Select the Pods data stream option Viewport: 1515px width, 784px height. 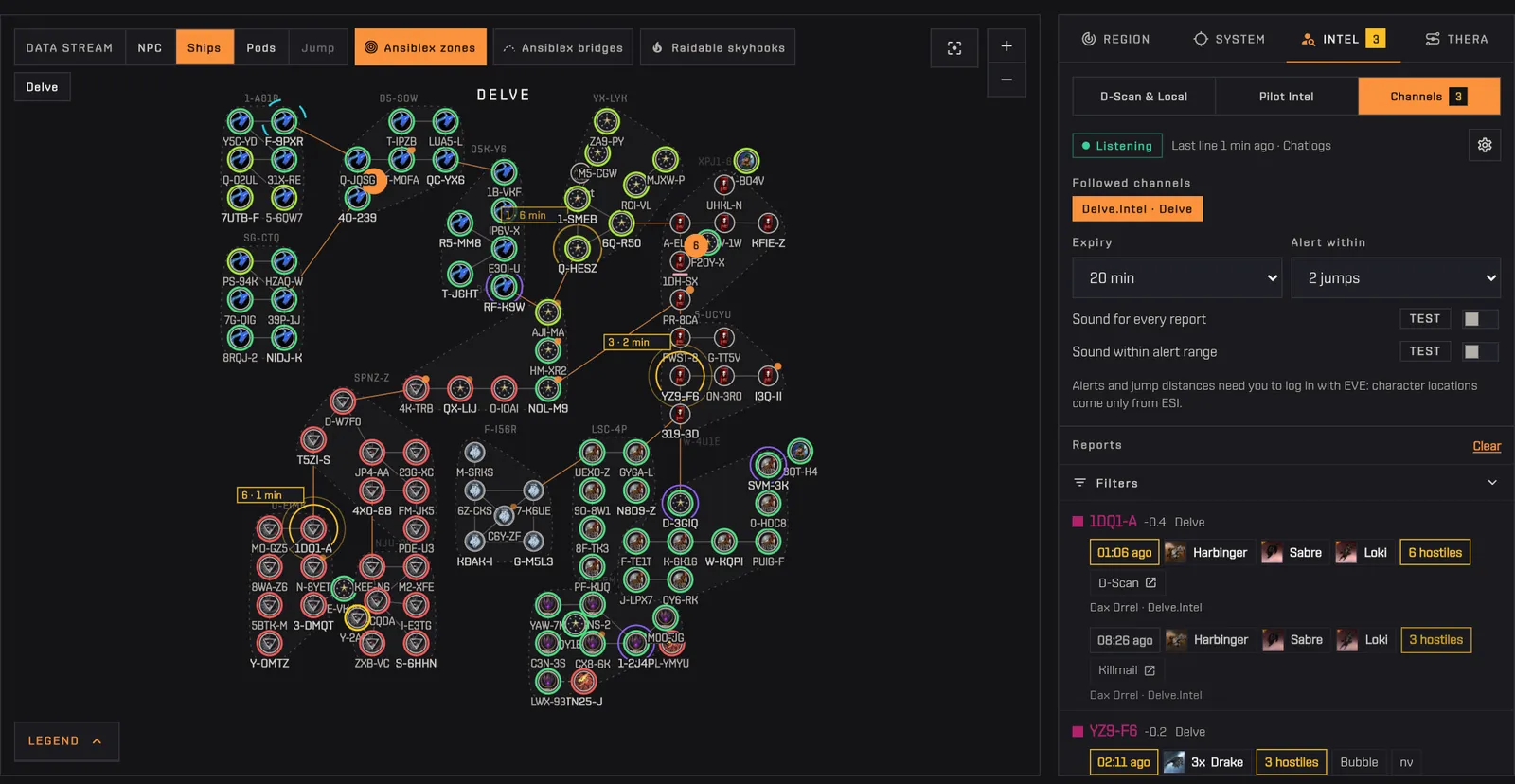click(x=261, y=47)
